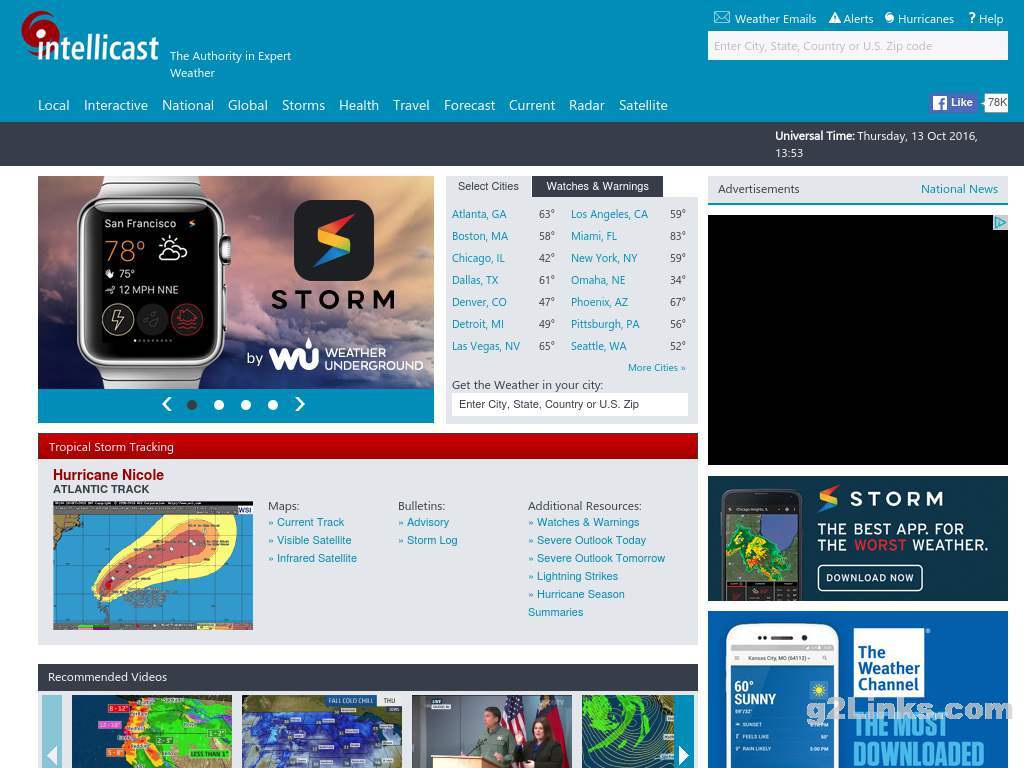Click the Storm app watch banner image
The image size is (1024, 768).
(236, 282)
